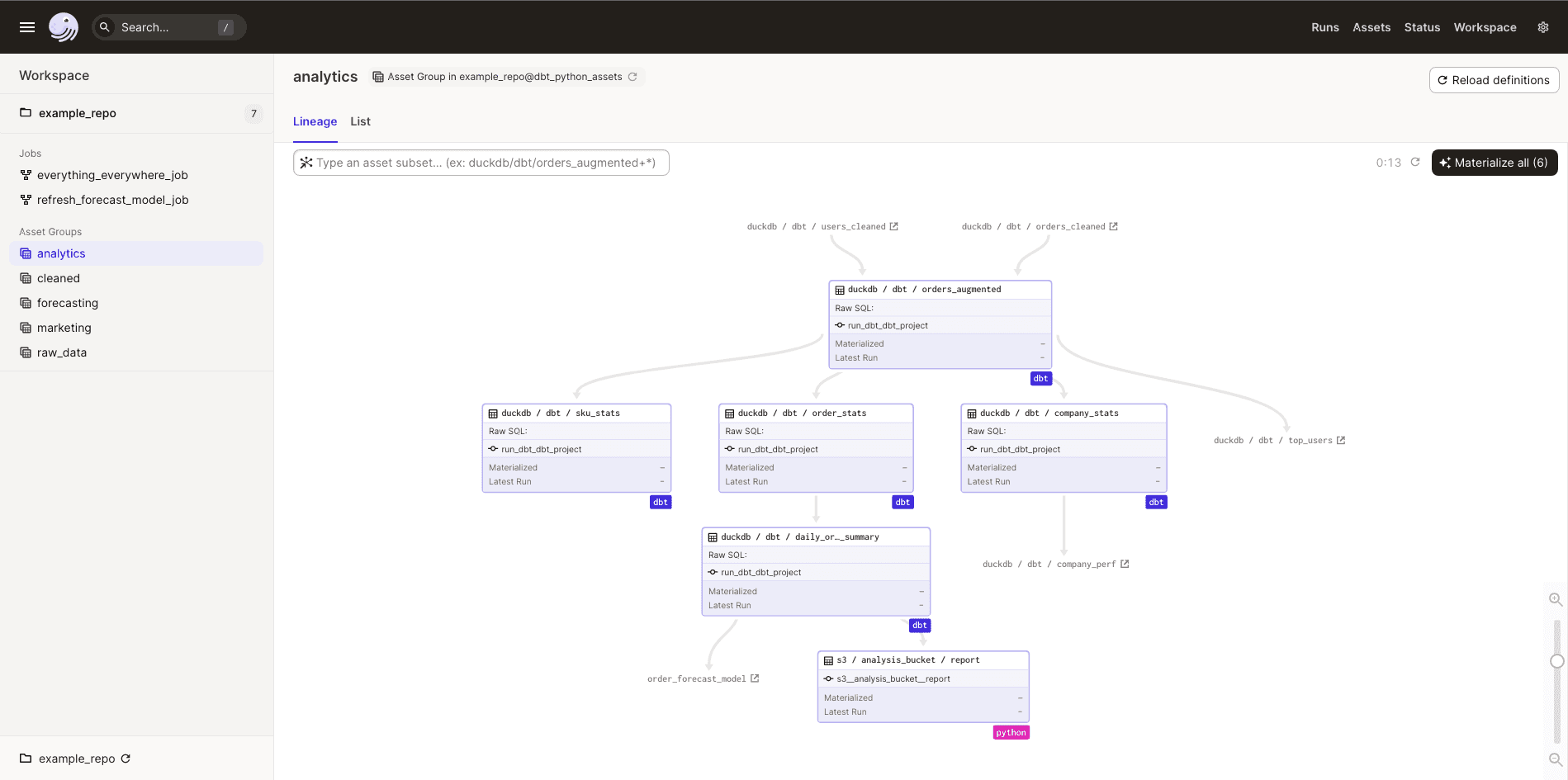Open external link on users_cleaned asset

893,225
